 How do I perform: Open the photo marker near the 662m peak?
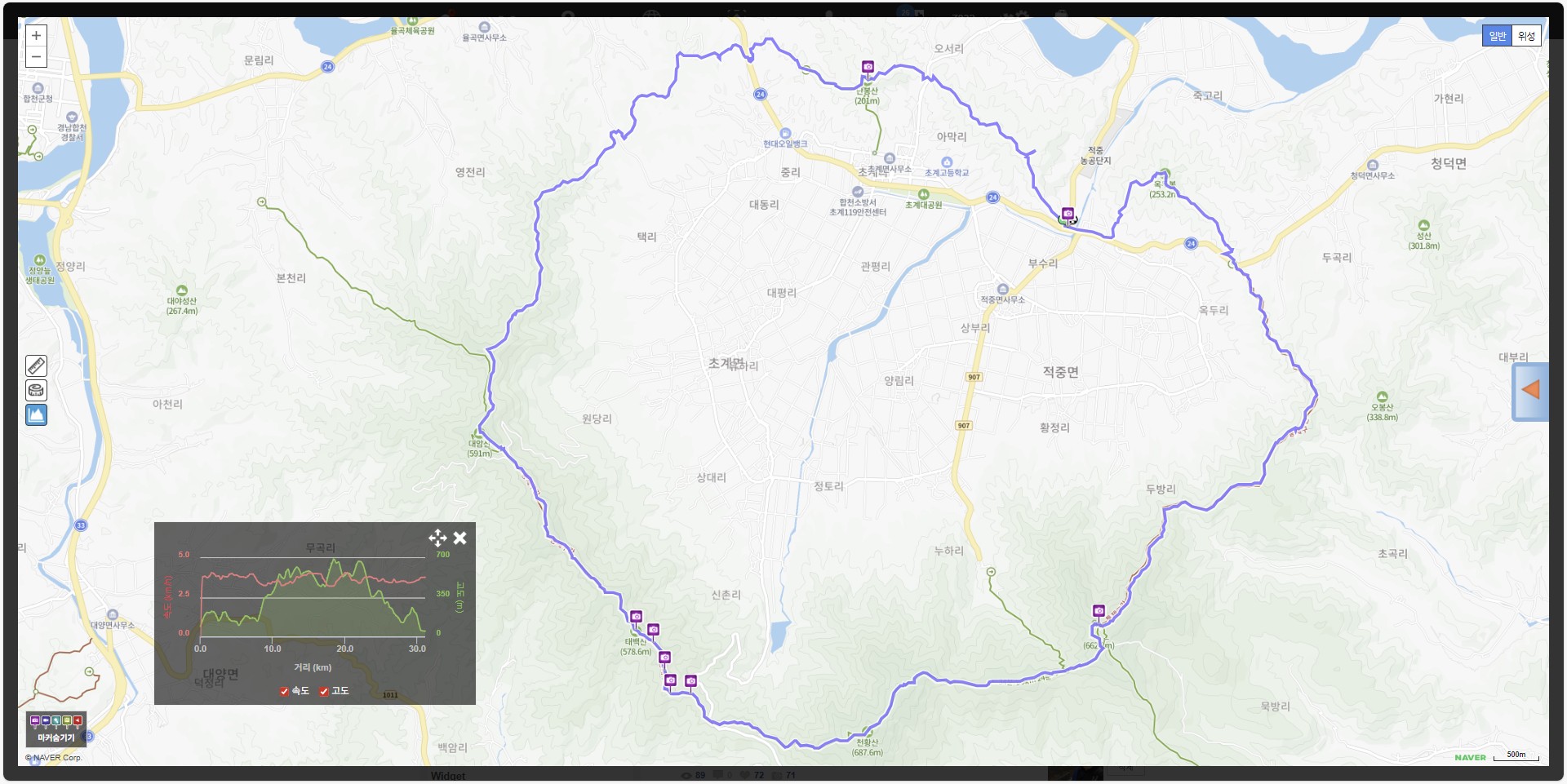pyautogui.click(x=1099, y=611)
